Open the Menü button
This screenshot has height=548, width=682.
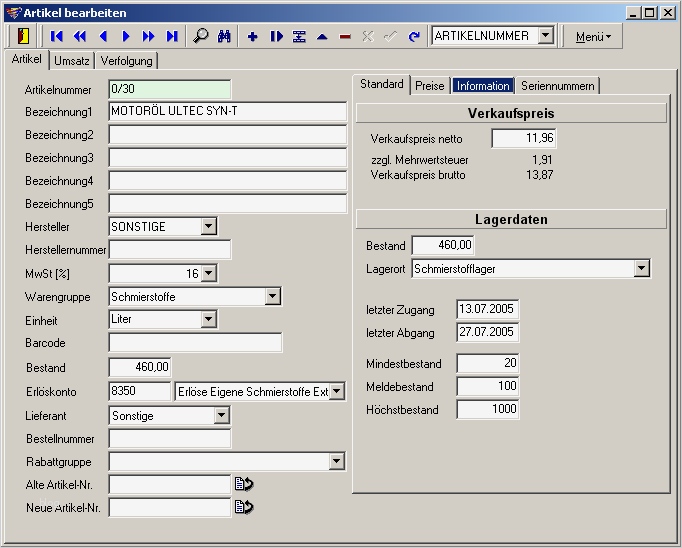click(x=593, y=36)
